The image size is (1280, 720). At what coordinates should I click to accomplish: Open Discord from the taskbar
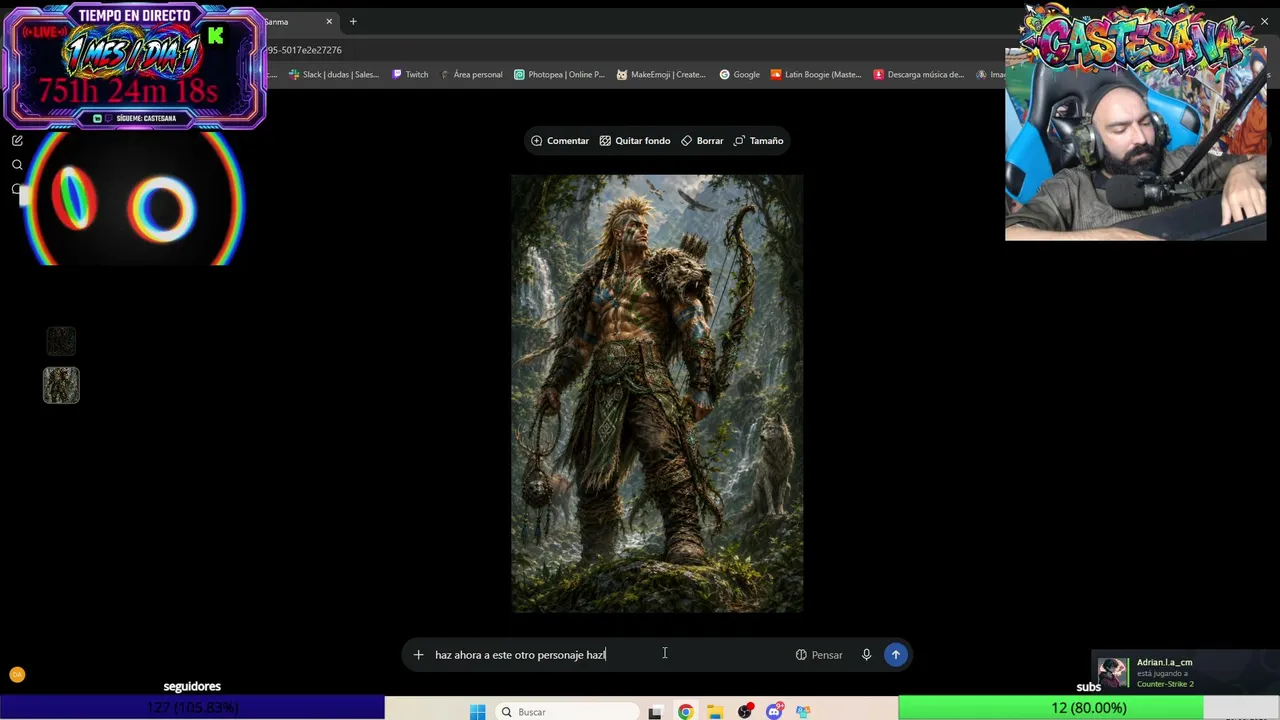pyautogui.click(x=774, y=711)
